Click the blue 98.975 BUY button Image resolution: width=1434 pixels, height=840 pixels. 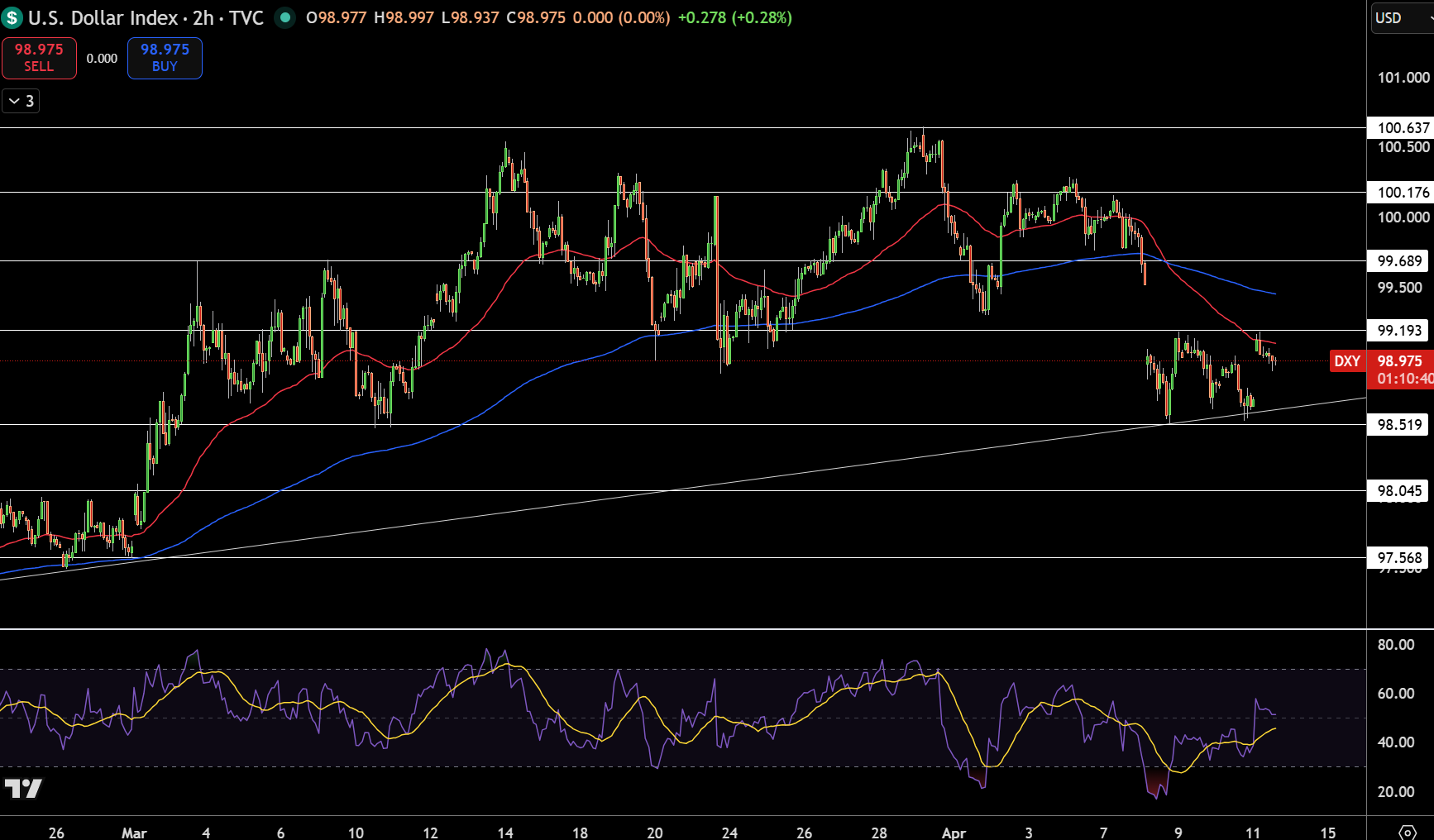coord(165,58)
